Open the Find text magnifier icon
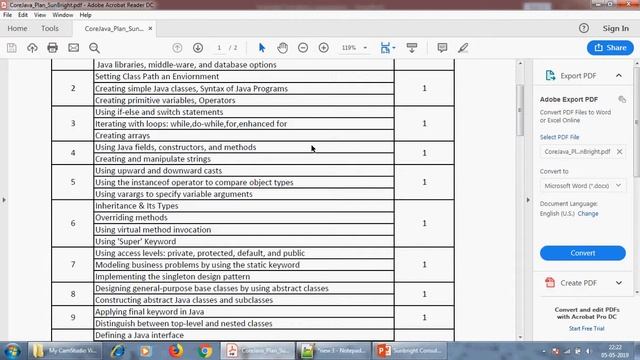The width and height of the screenshot is (640, 360). coord(94,48)
